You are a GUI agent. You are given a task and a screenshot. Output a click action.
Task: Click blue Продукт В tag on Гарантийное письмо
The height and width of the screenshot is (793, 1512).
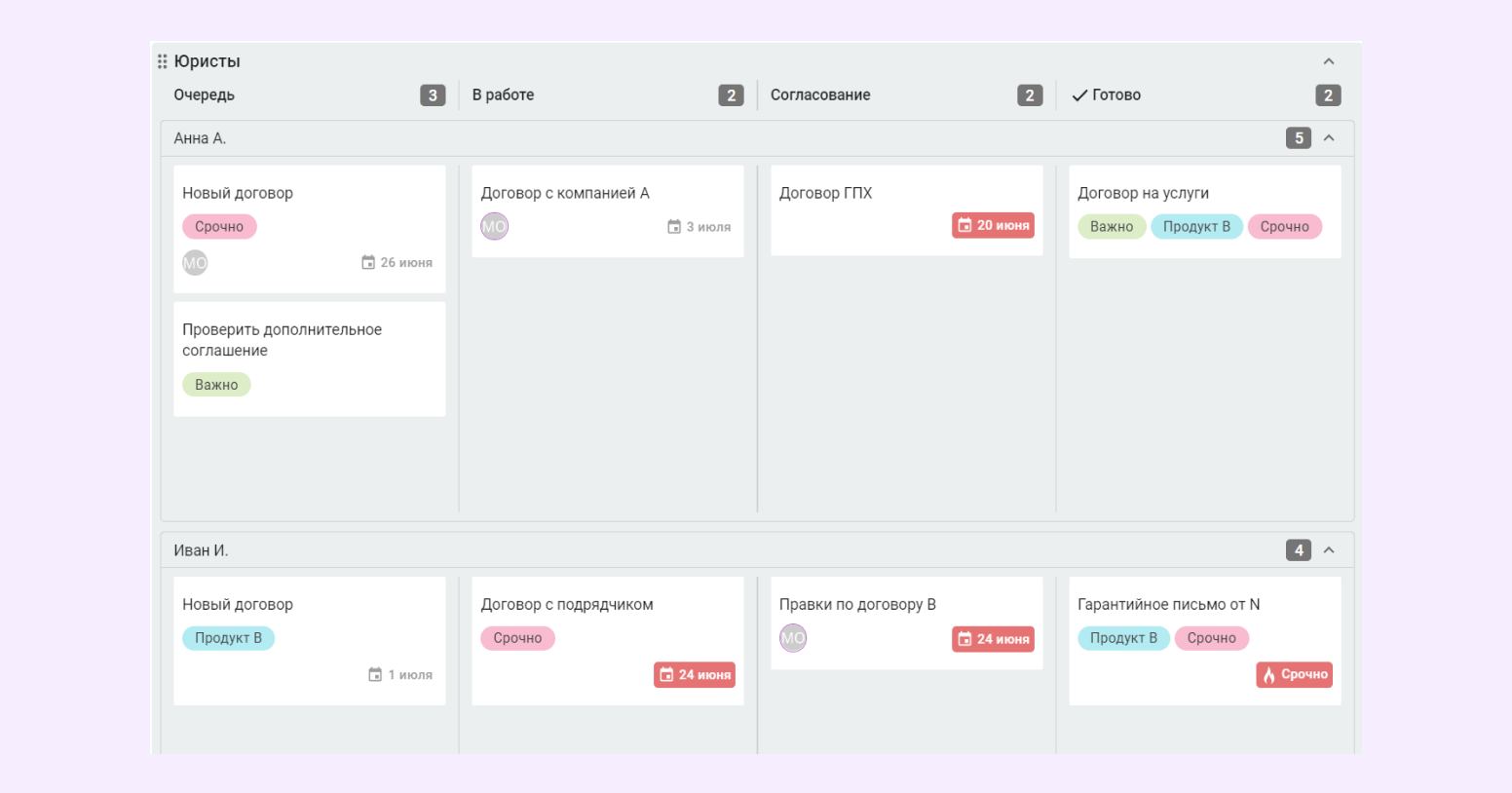tap(1123, 638)
